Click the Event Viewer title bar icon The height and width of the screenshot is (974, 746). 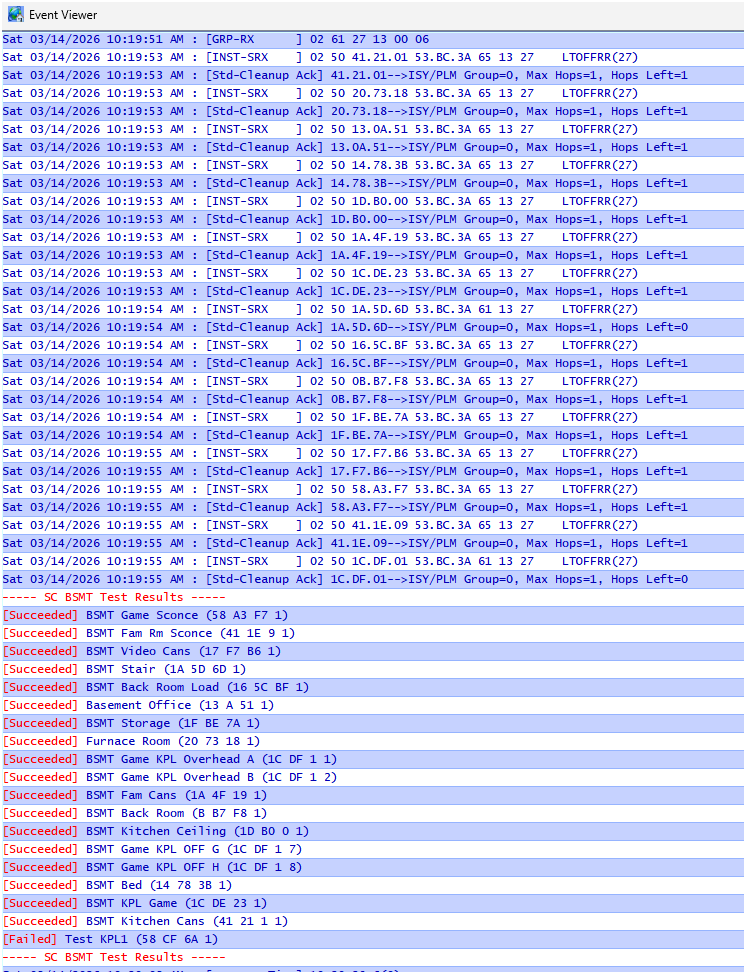[x=15, y=15]
